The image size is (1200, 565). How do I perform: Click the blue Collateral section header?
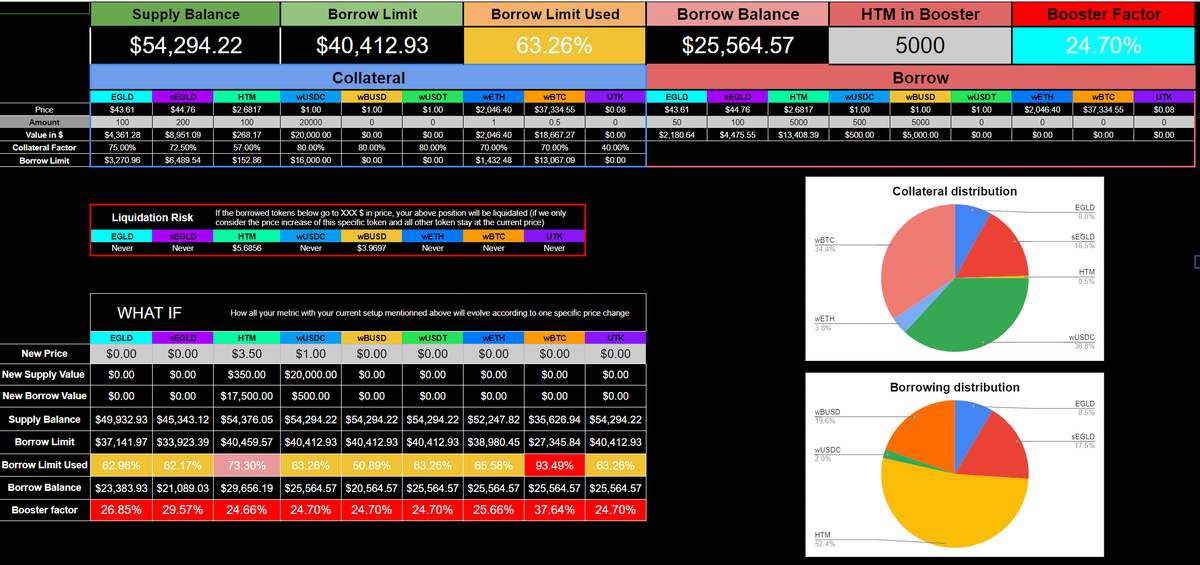(368, 77)
